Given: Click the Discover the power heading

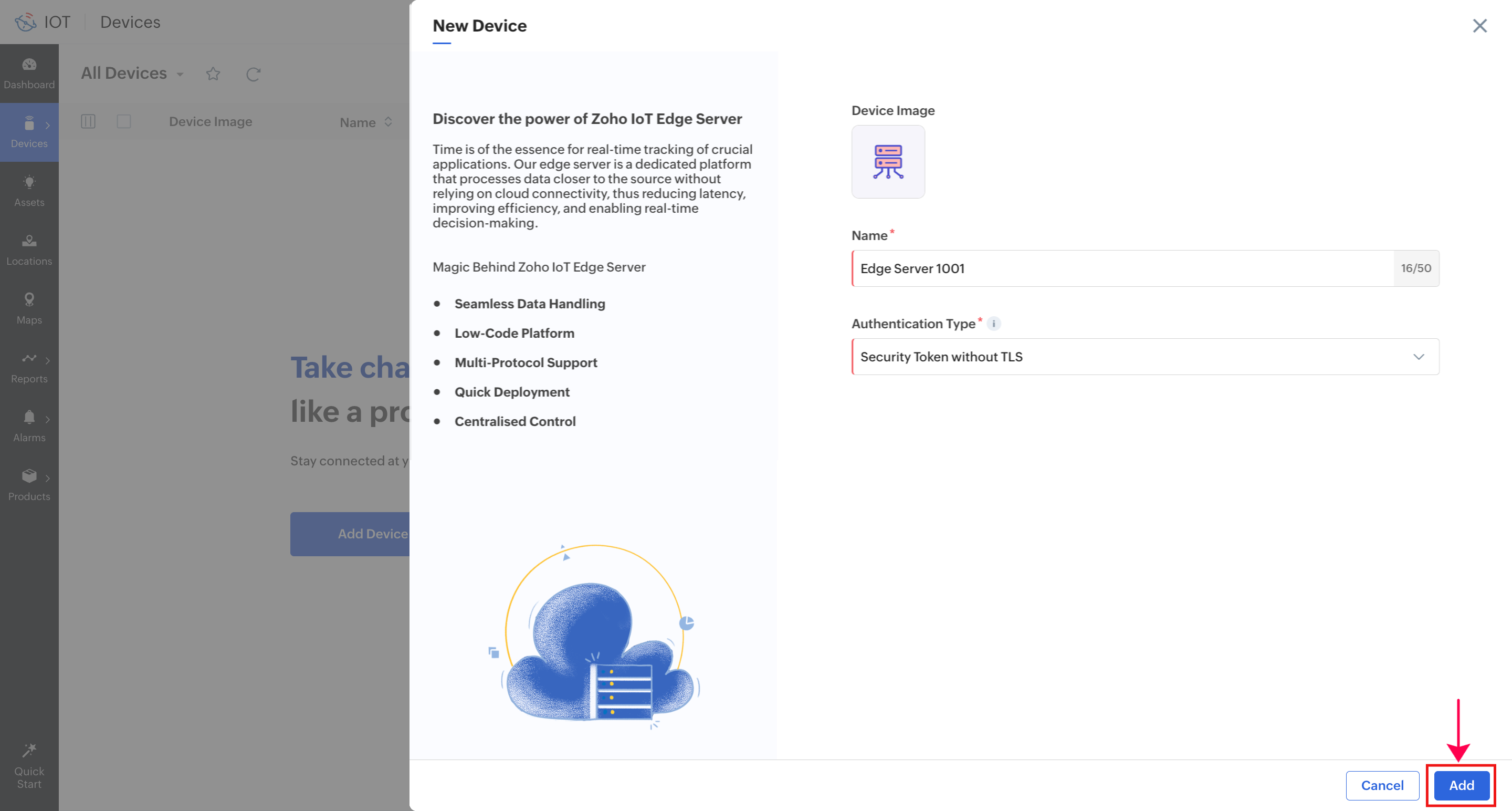Looking at the screenshot, I should [x=587, y=119].
